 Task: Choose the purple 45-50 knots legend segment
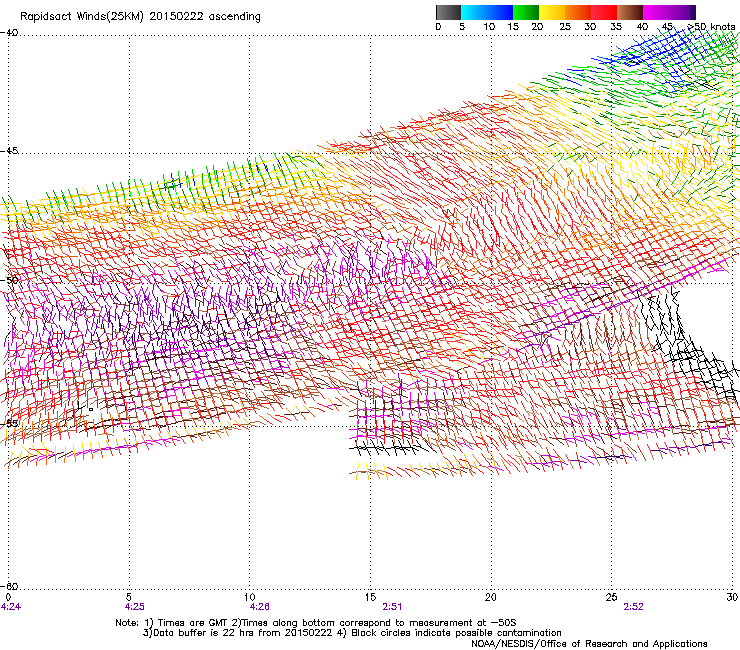coord(682,12)
